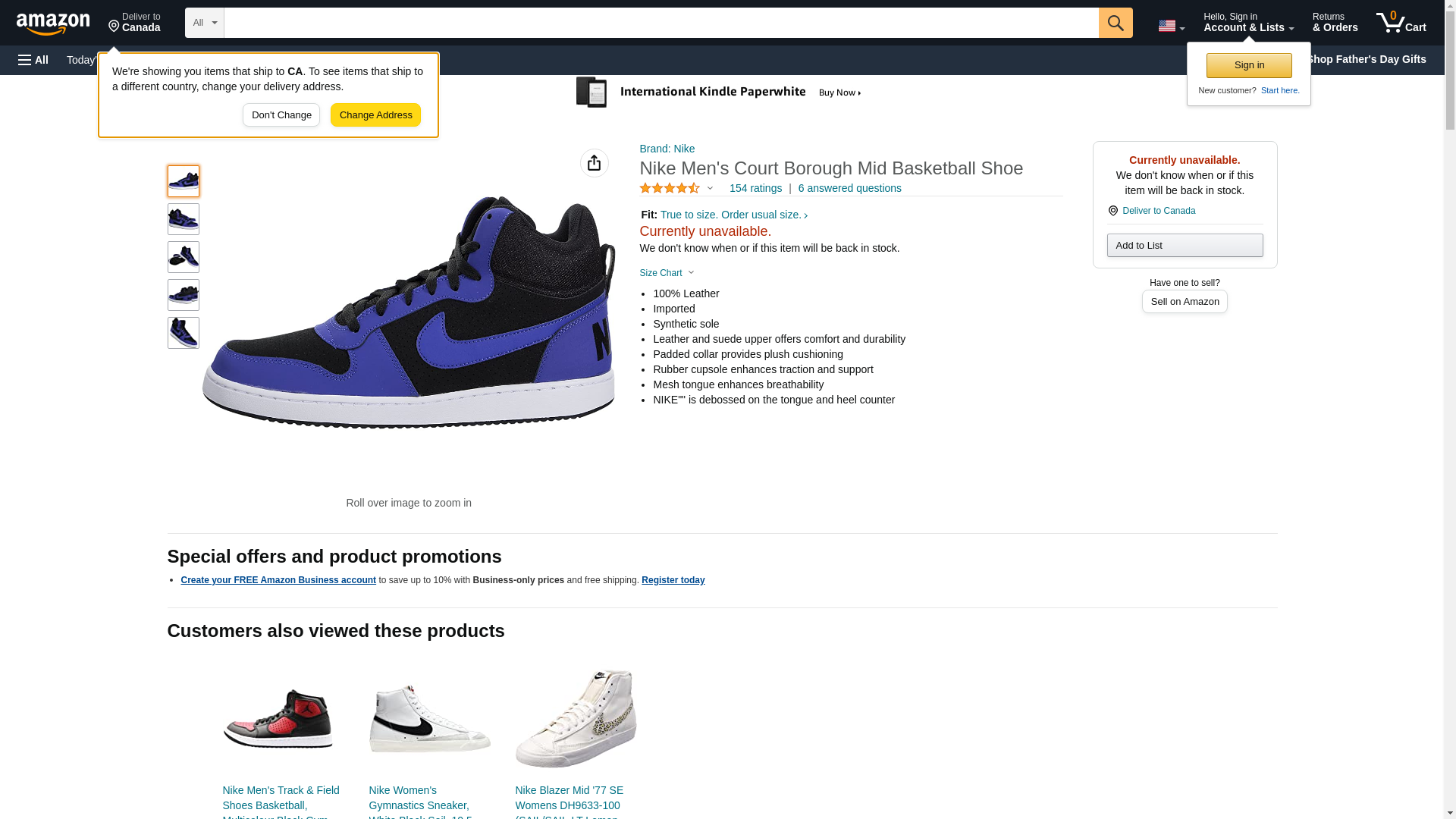Screen dimensions: 1456x819
Task: Expand the Account & Lists menu
Action: point(1247,23)
